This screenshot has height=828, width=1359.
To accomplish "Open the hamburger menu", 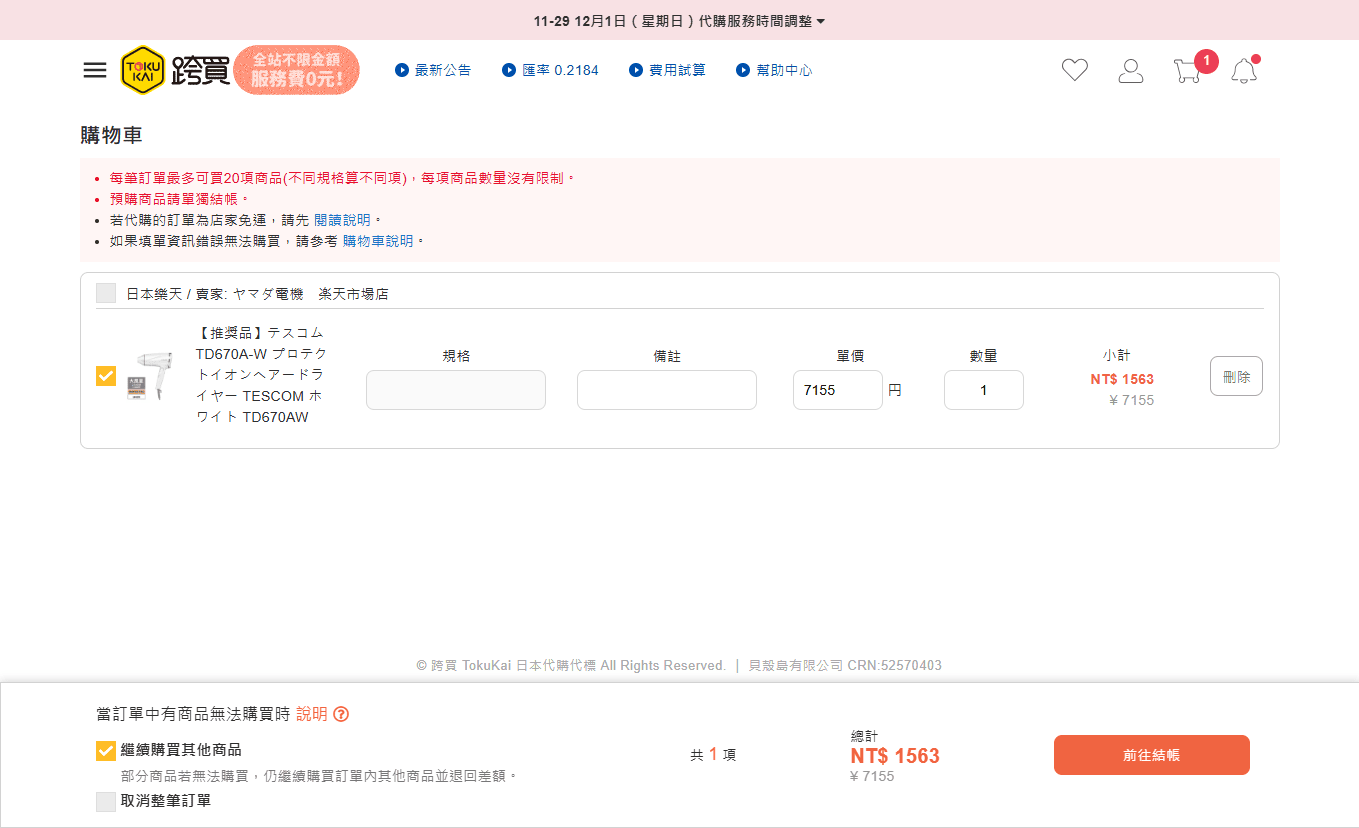I will coord(95,70).
